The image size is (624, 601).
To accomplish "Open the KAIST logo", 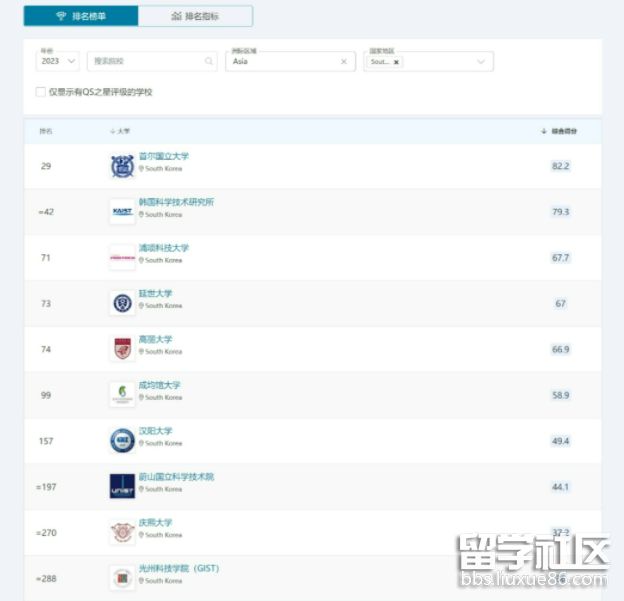I will pyautogui.click(x=122, y=212).
